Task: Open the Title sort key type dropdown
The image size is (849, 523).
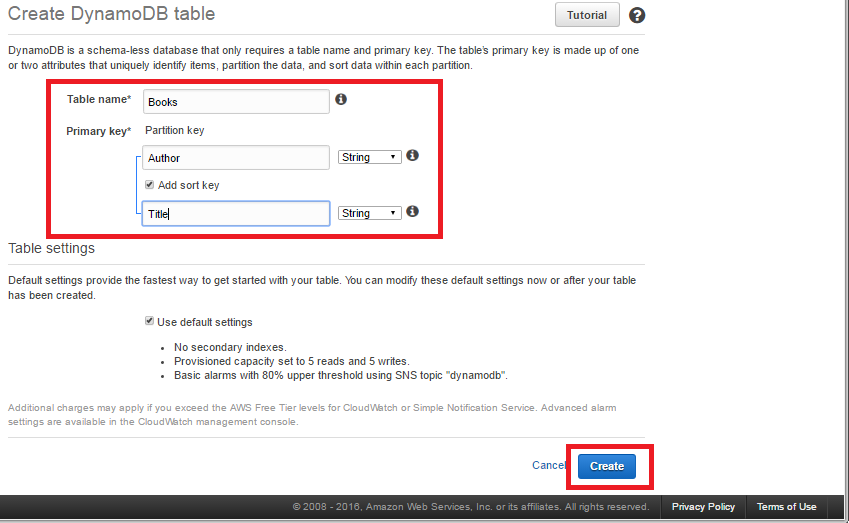Action: tap(370, 213)
